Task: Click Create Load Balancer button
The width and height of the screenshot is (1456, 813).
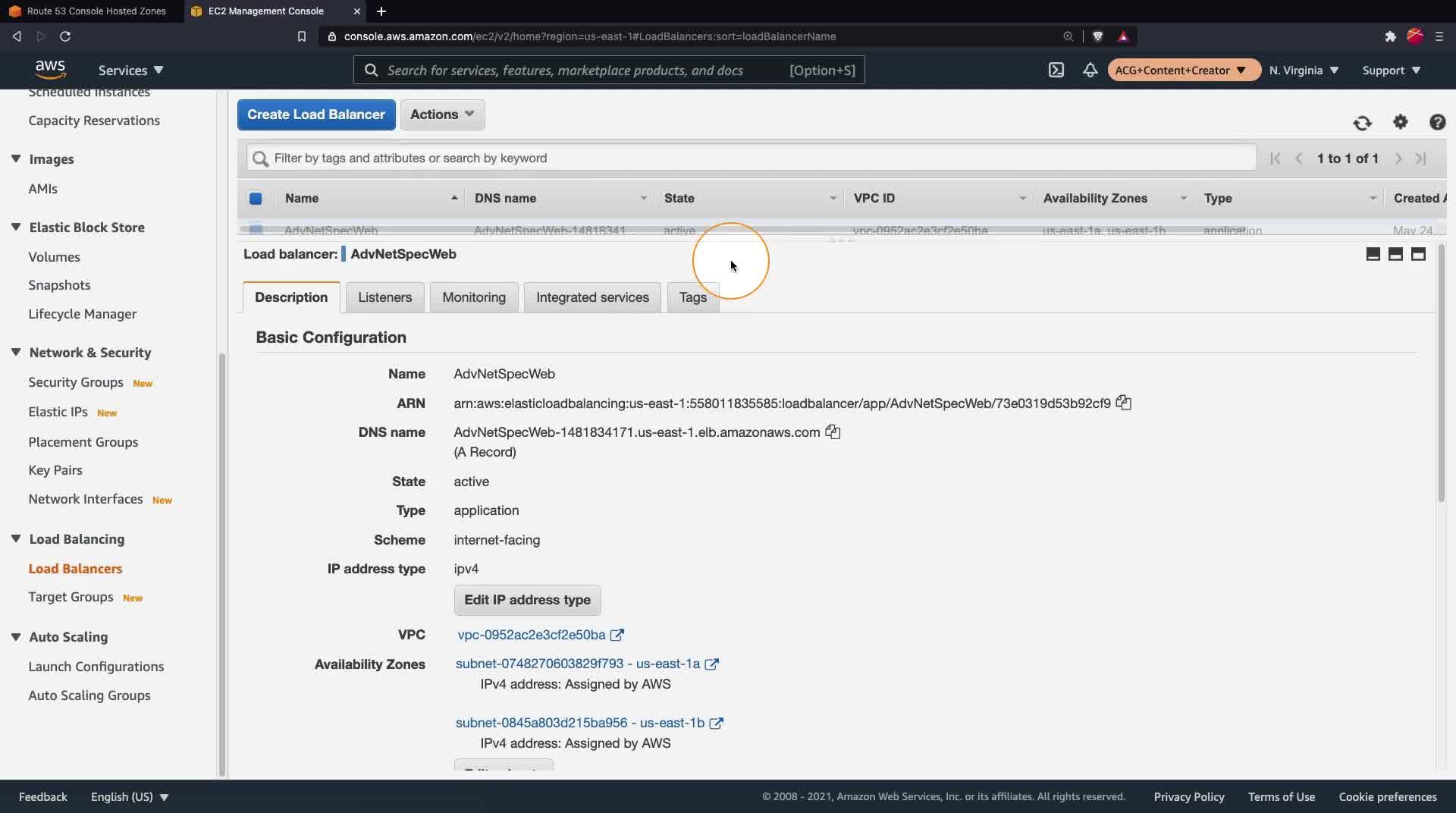Action: click(316, 115)
